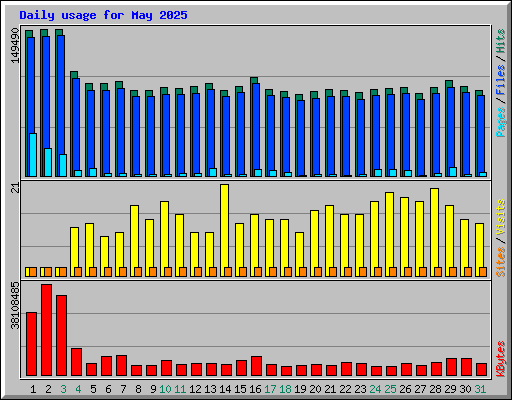This screenshot has width=512, height=400.
Task: Click day label "28" on the x-axis
Action: [x=435, y=389]
